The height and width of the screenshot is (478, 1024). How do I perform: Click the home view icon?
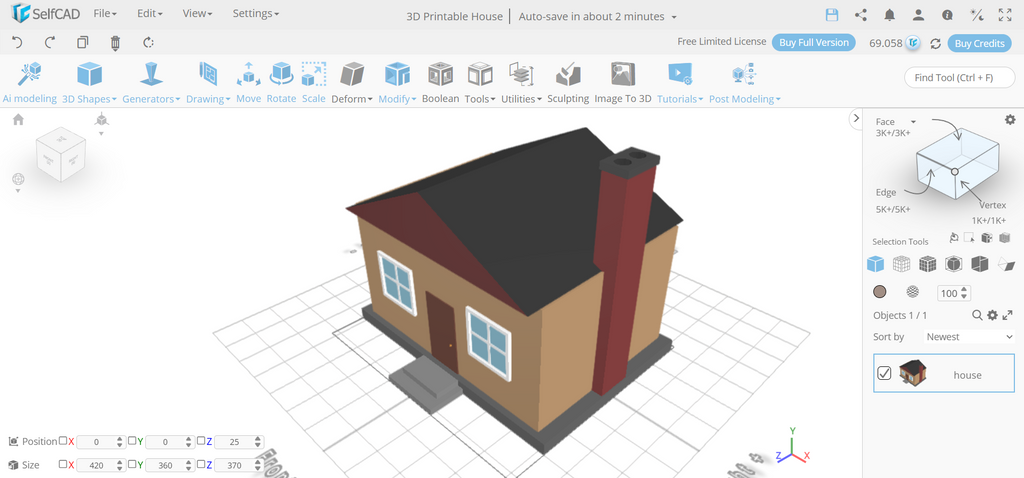[x=18, y=120]
